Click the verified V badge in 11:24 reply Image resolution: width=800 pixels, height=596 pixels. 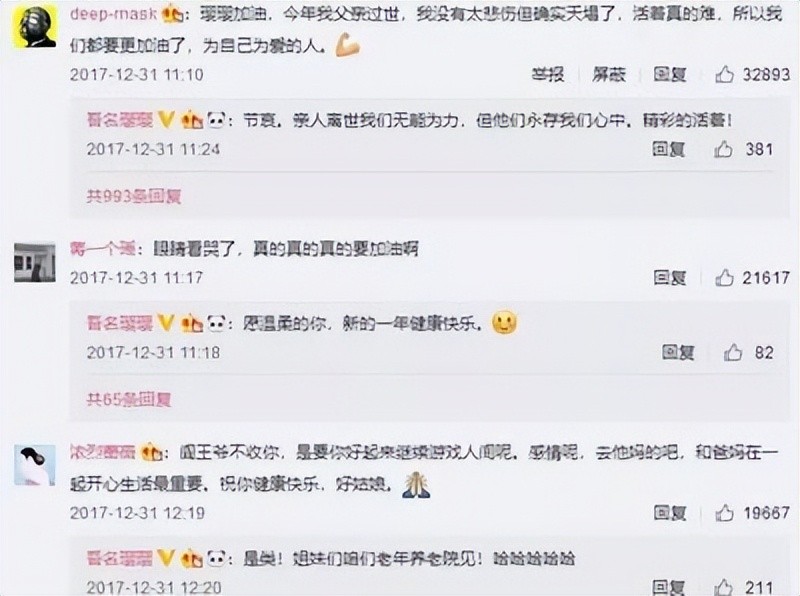tap(165, 120)
